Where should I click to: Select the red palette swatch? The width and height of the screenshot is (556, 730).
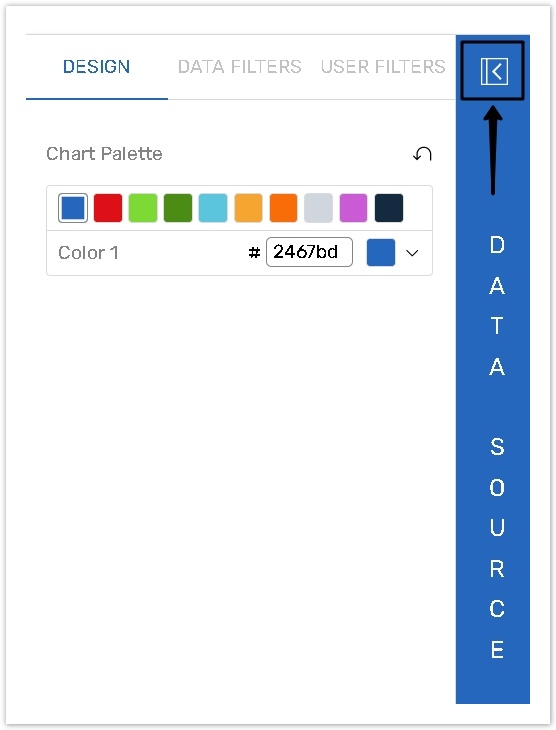[108, 208]
